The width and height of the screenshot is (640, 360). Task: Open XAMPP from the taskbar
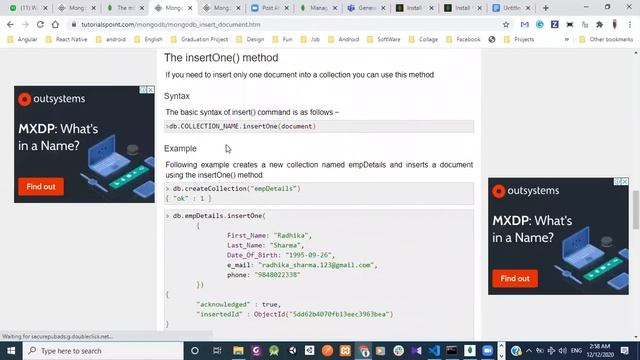point(345,351)
